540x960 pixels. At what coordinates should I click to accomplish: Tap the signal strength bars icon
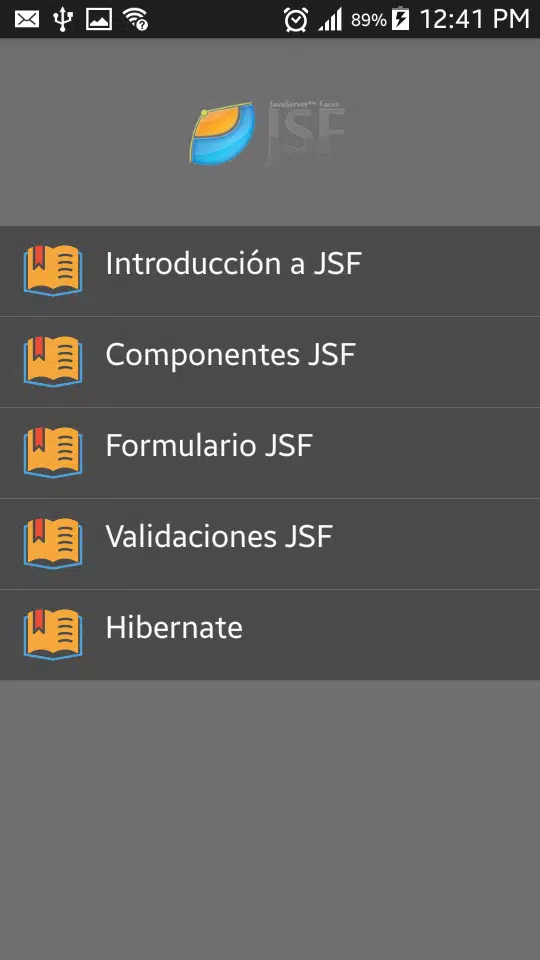click(331, 20)
